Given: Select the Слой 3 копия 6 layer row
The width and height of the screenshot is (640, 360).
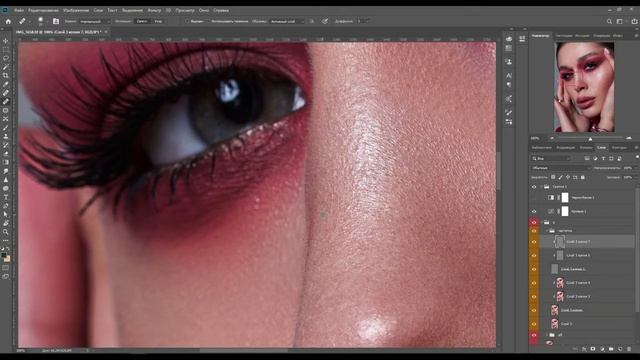Looking at the screenshot, I should pos(588,256).
